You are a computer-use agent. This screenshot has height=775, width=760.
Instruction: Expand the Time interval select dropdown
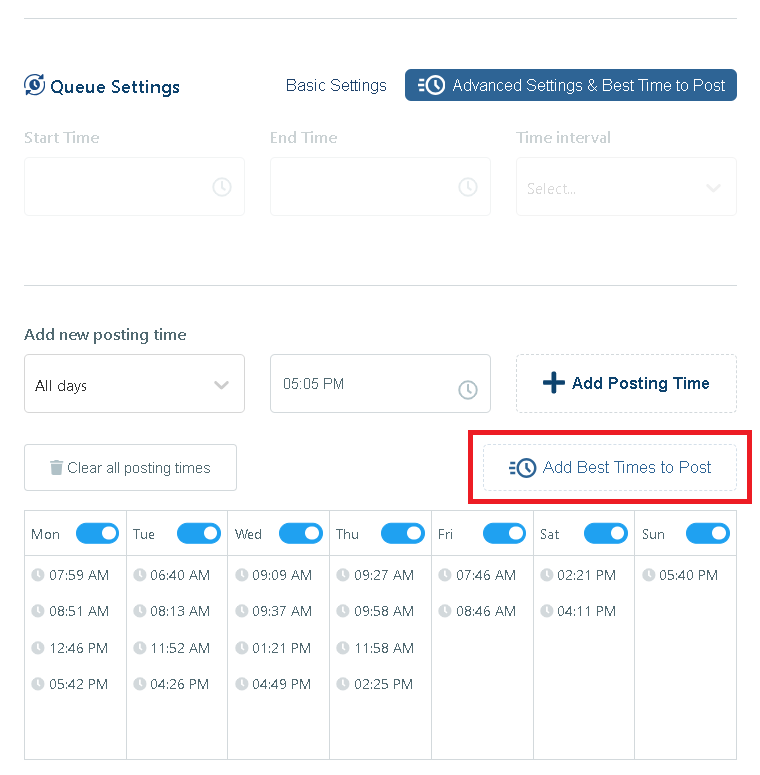(626, 187)
